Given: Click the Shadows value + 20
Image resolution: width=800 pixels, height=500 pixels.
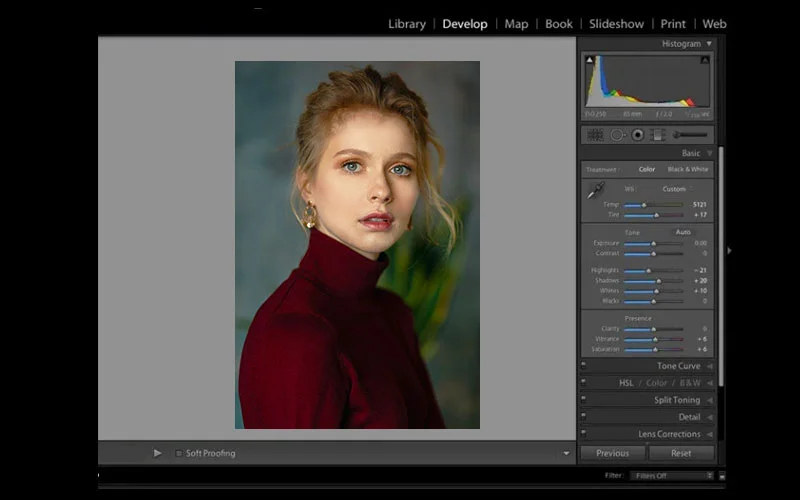Looking at the screenshot, I should (700, 281).
